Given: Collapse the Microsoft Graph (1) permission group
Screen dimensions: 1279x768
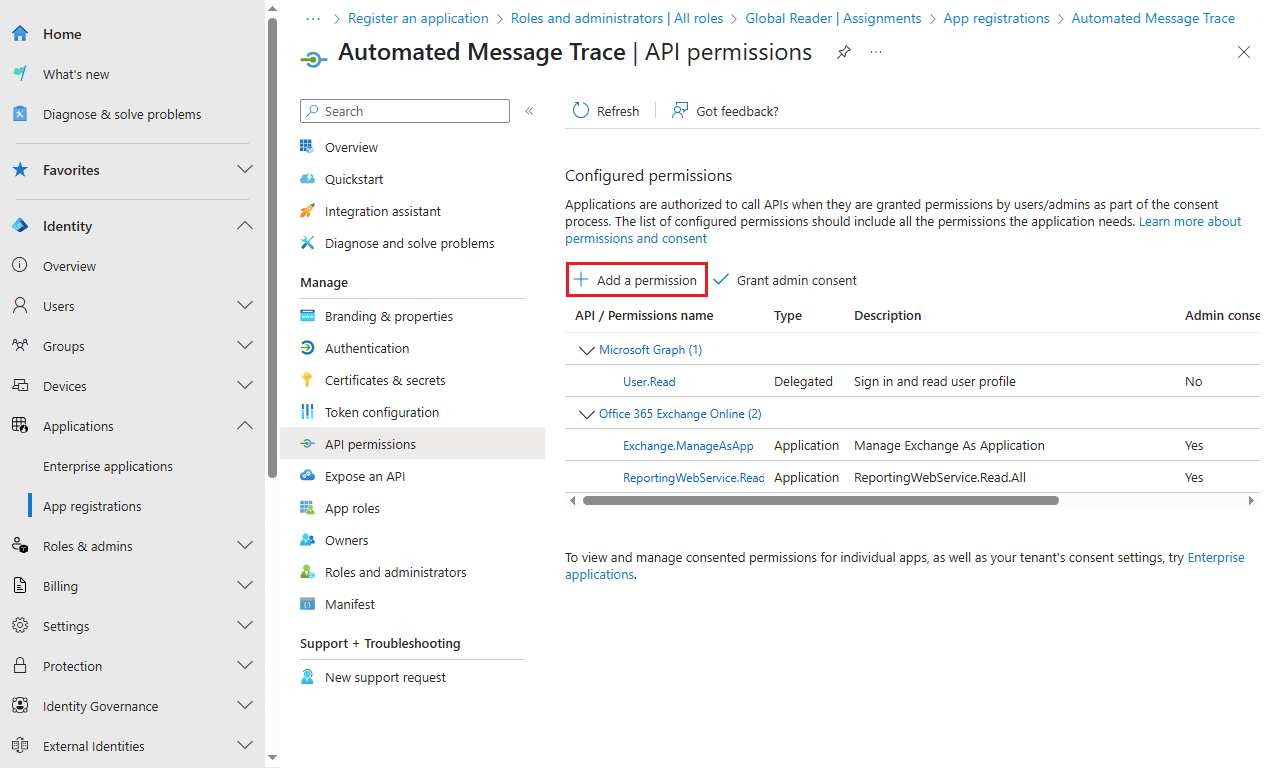Looking at the screenshot, I should pyautogui.click(x=587, y=350).
